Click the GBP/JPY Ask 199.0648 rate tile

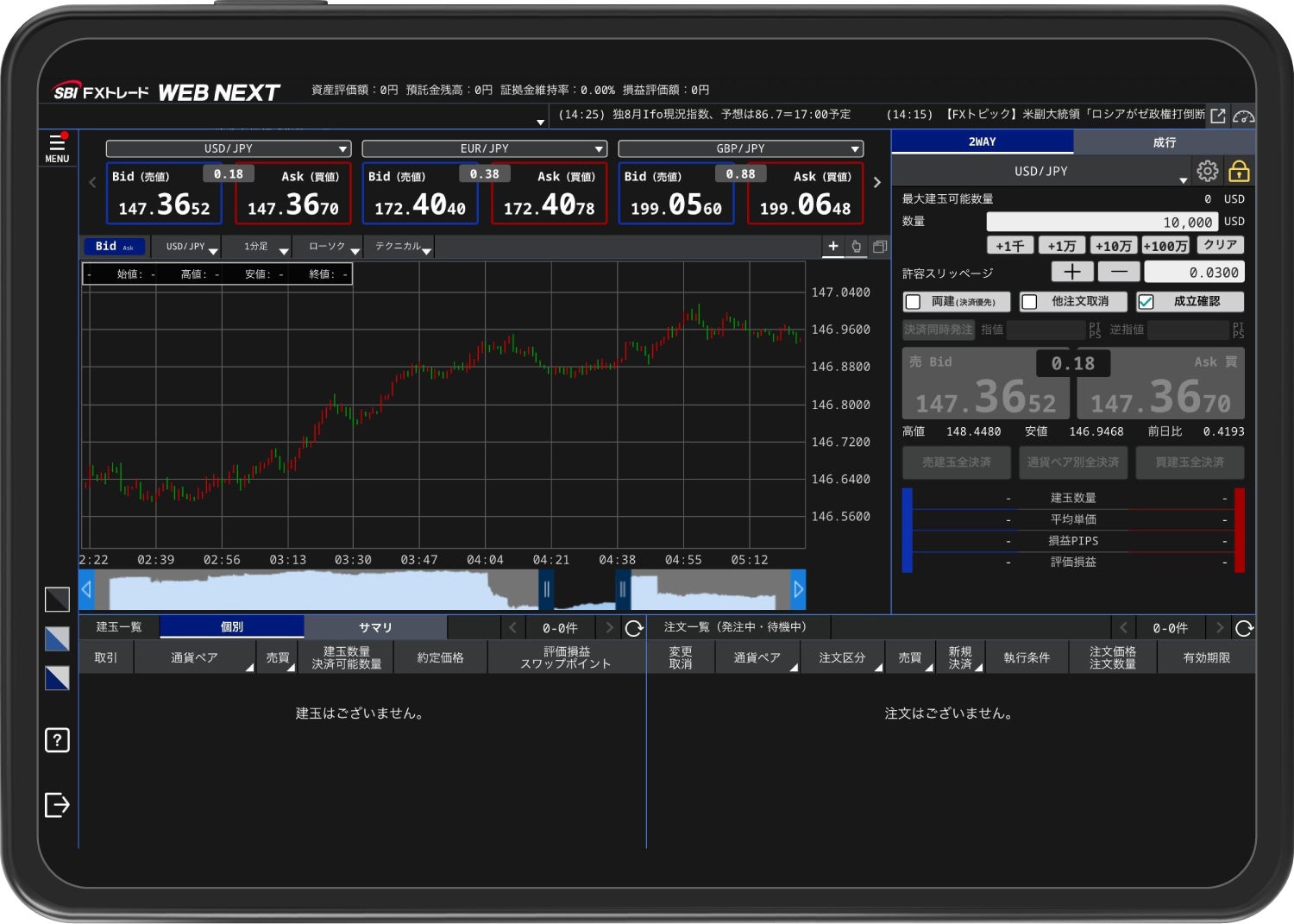[806, 193]
